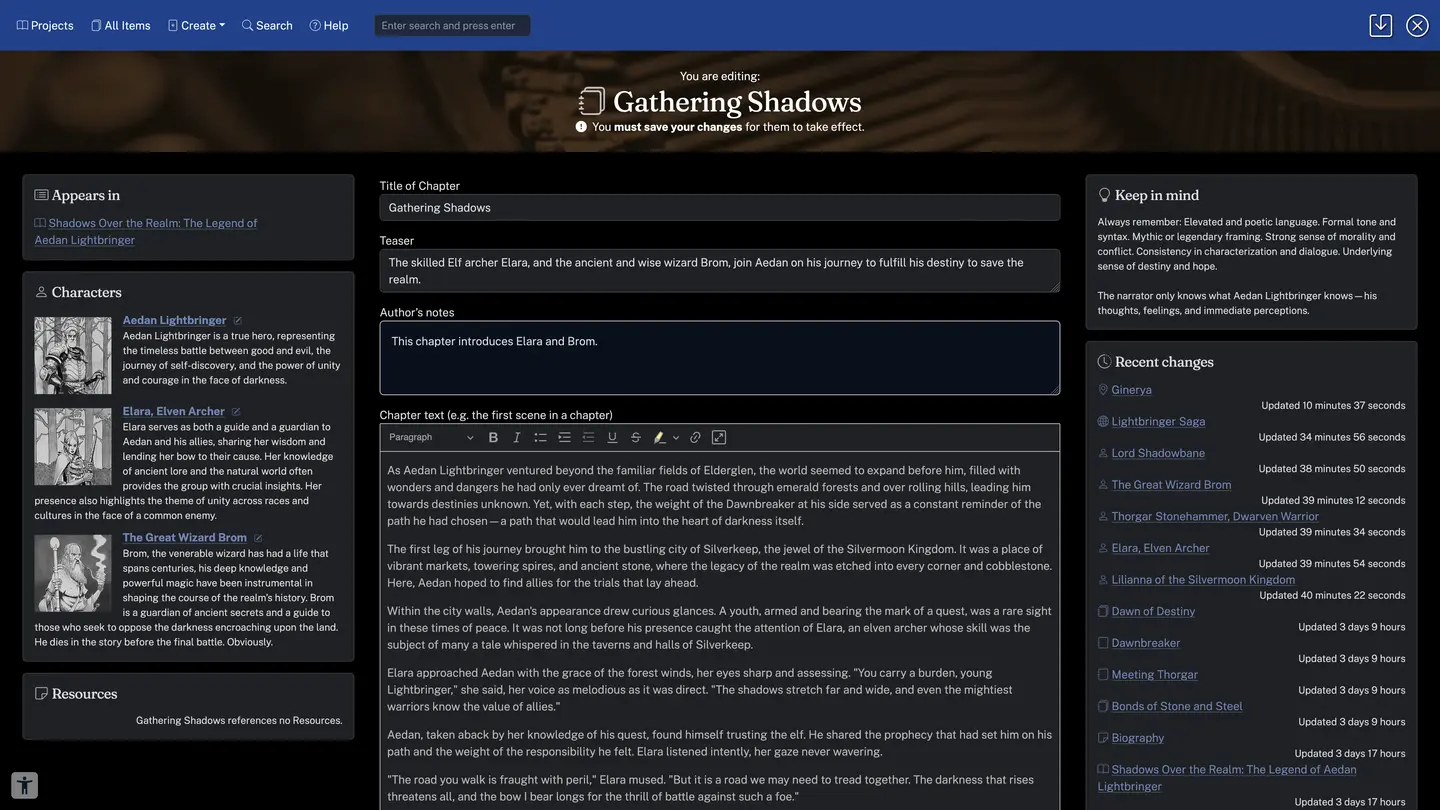The image size is (1440, 810).
Task: Open the Paragraph style dropdown
Action: point(431,438)
